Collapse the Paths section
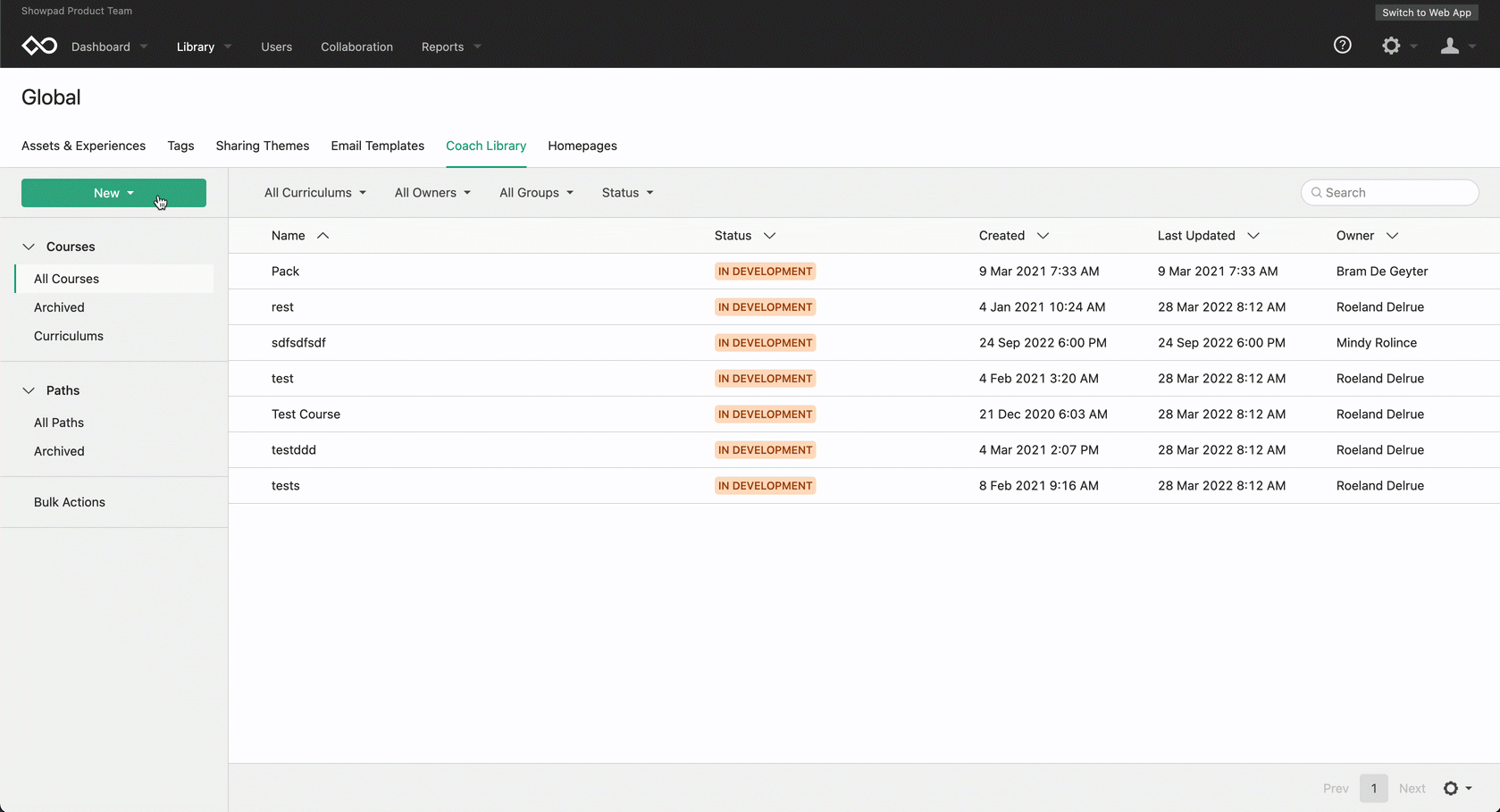This screenshot has height=812, width=1500. pyautogui.click(x=29, y=390)
